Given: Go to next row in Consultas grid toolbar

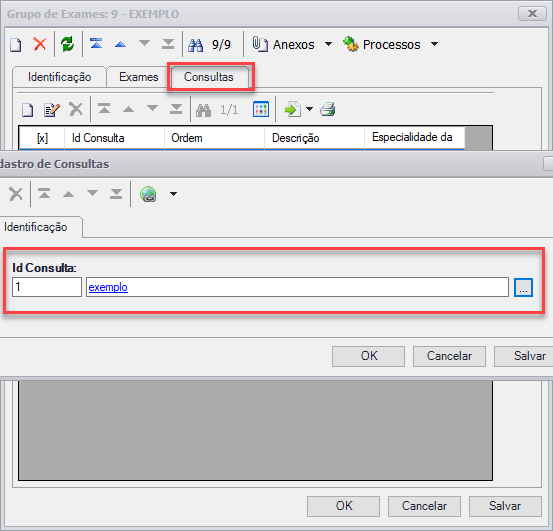Looking at the screenshot, I should tap(152, 108).
